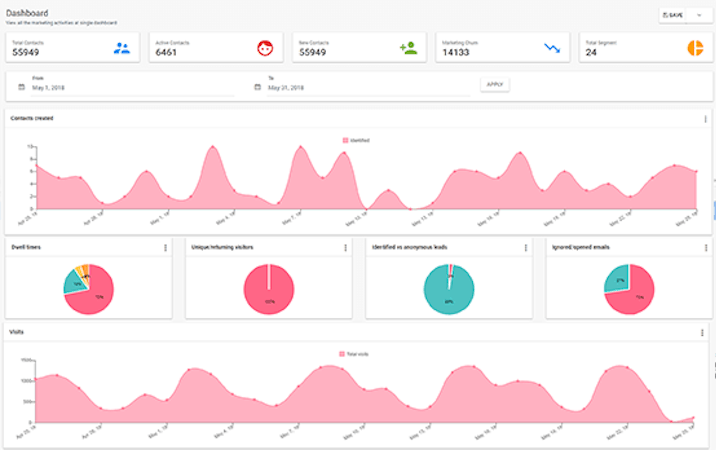
Task: Click the New Contacts add-person icon
Action: tap(408, 48)
